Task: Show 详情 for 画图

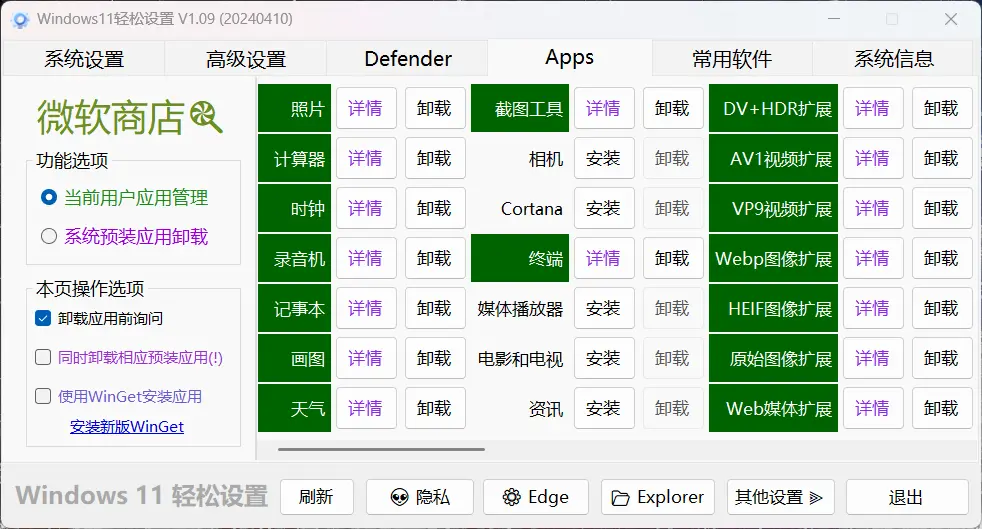Action: (x=366, y=359)
